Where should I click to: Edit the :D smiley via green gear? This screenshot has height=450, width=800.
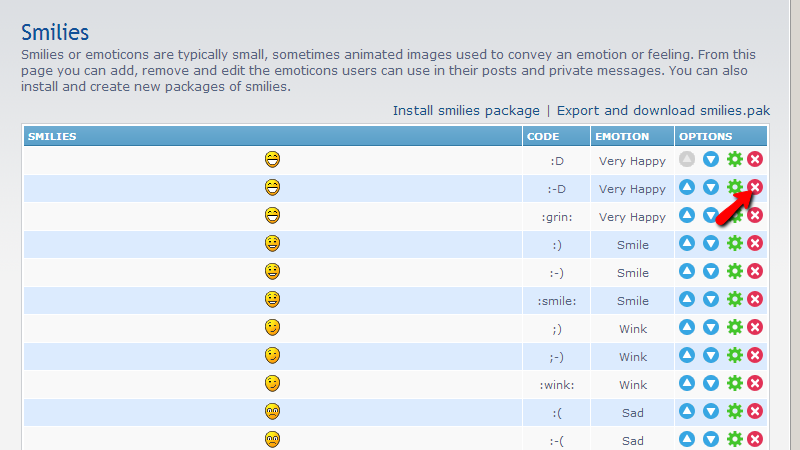[x=734, y=159]
